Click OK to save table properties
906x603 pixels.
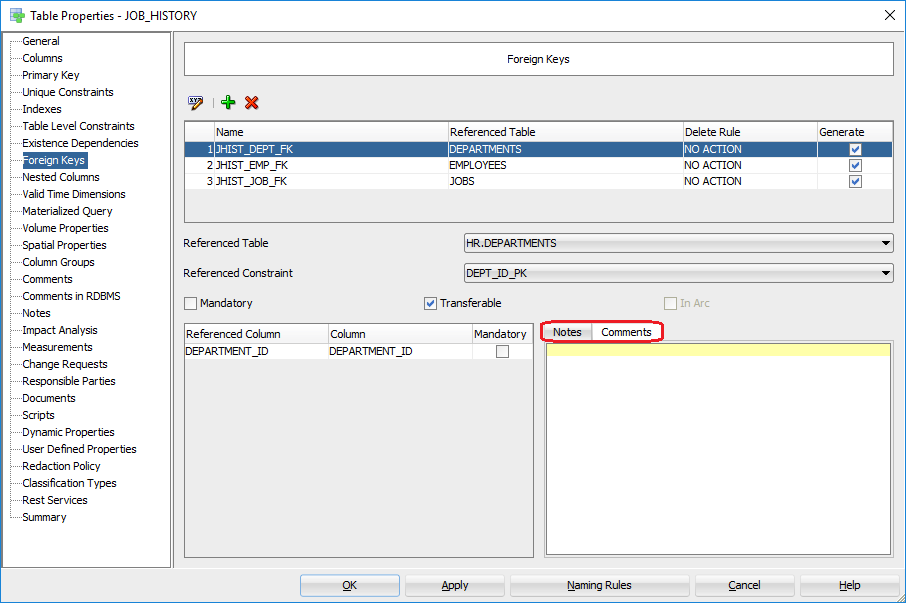coord(349,585)
